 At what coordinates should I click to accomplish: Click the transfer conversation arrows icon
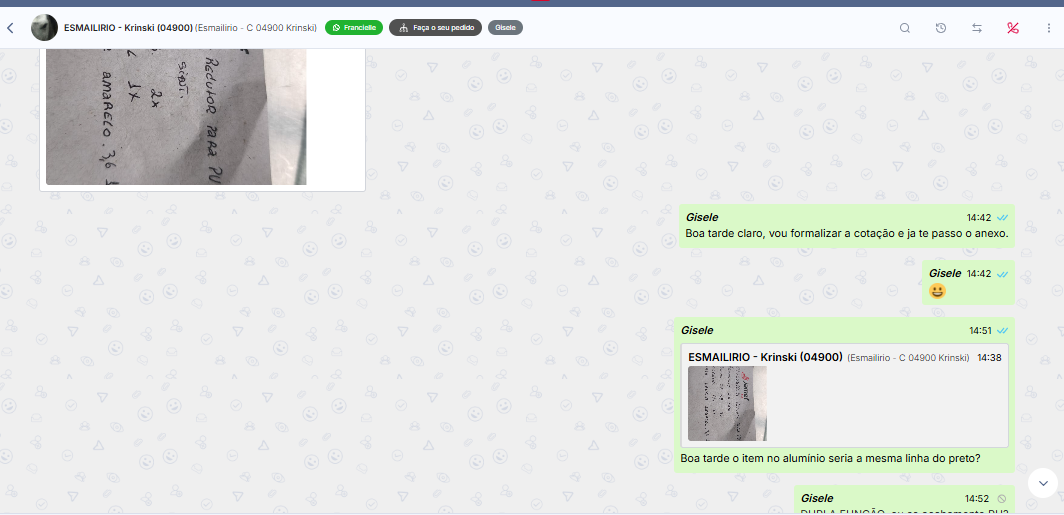977,28
